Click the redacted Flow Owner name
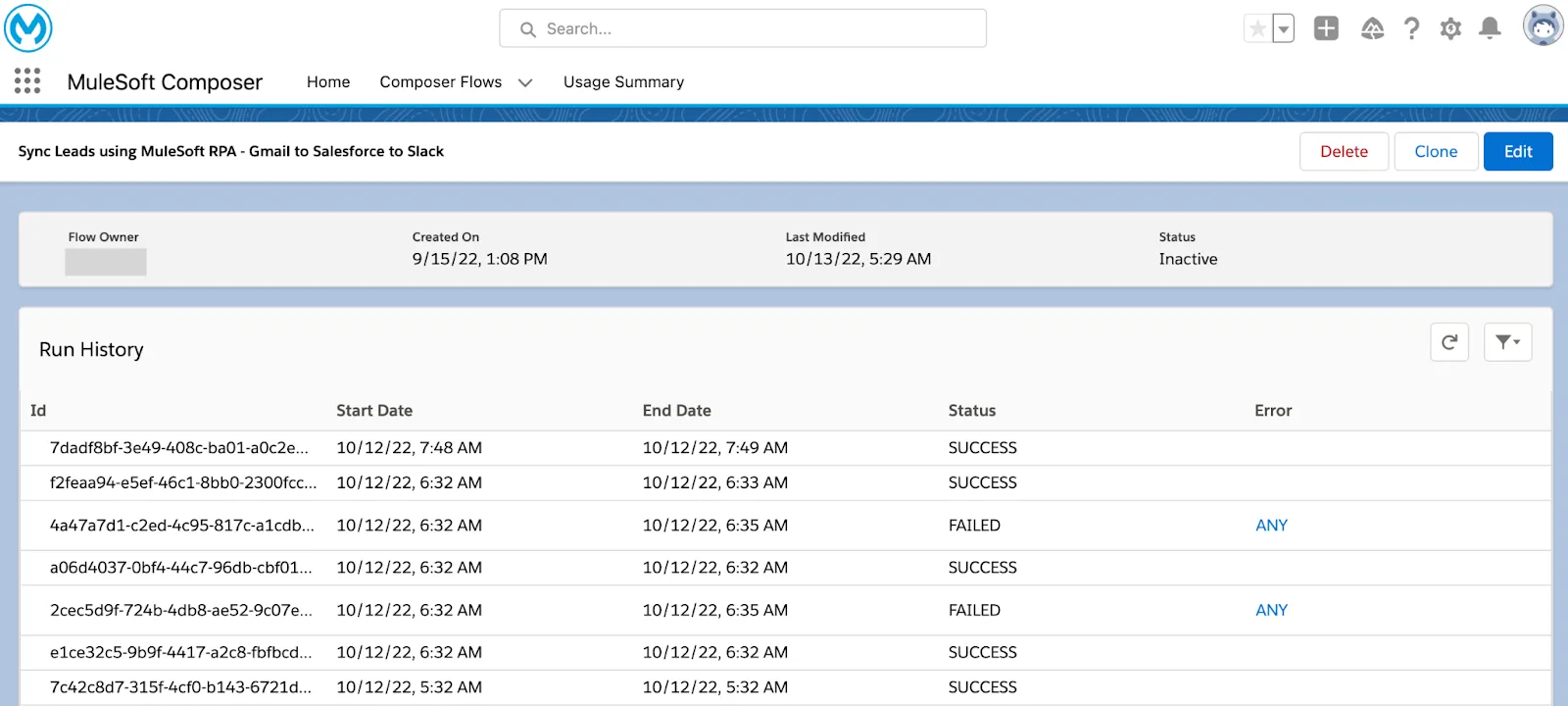This screenshot has width=1568, height=706. pos(106,262)
